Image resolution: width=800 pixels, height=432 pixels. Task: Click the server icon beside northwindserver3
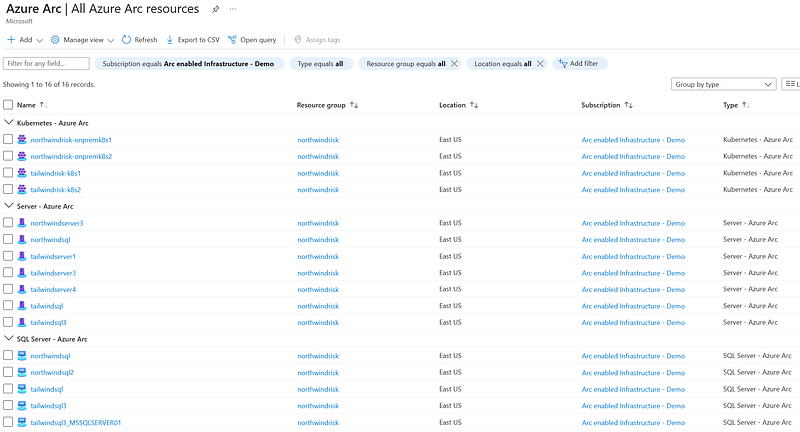click(x=22, y=223)
